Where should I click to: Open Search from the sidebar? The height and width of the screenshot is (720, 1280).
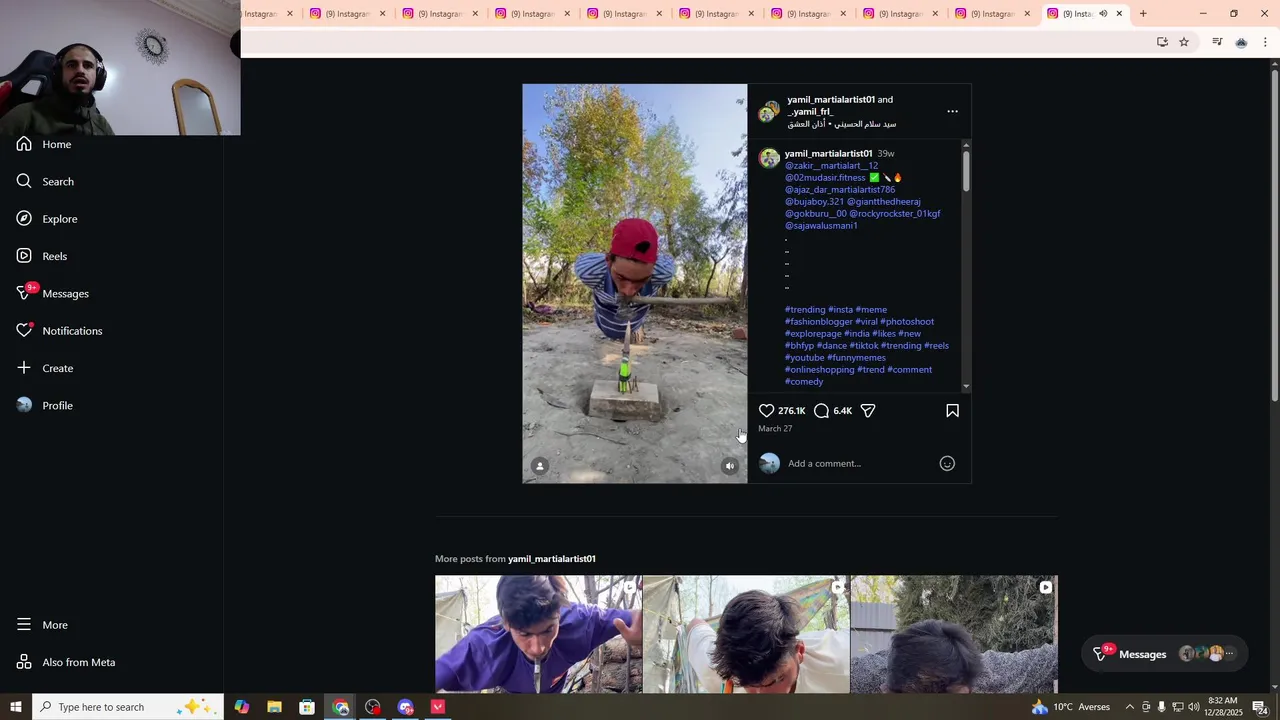click(x=45, y=181)
